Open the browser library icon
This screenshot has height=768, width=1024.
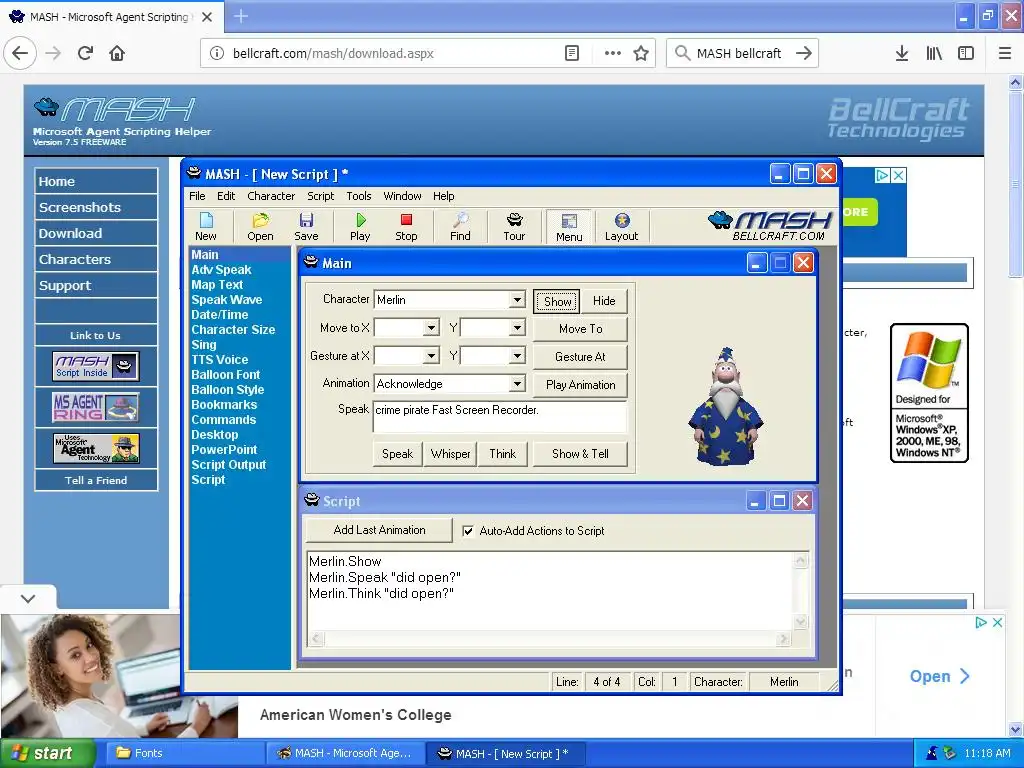tap(934, 54)
